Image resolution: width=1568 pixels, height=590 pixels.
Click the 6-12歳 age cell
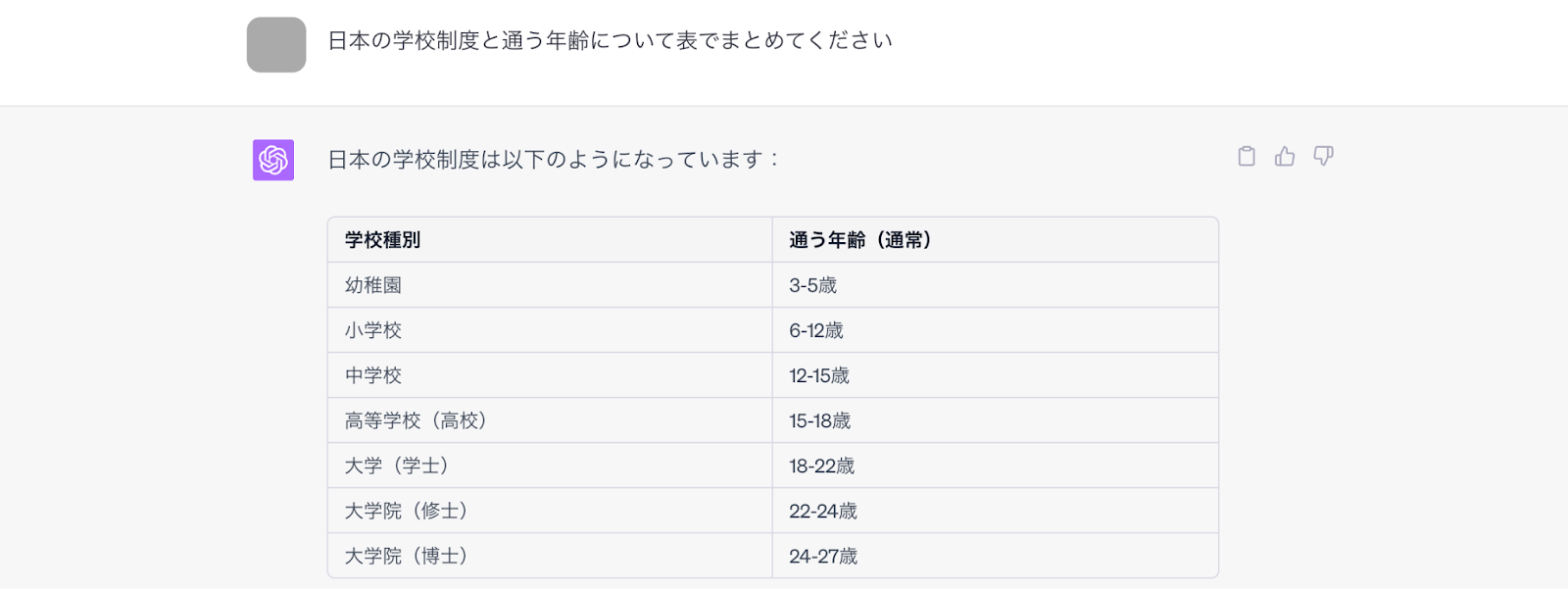coord(816,330)
